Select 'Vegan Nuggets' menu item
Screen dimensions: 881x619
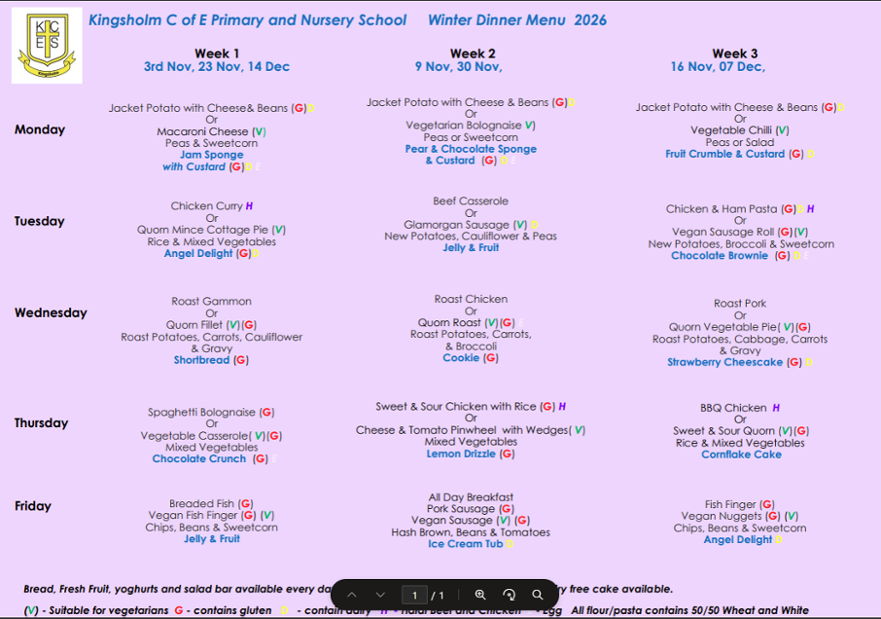coord(721,516)
